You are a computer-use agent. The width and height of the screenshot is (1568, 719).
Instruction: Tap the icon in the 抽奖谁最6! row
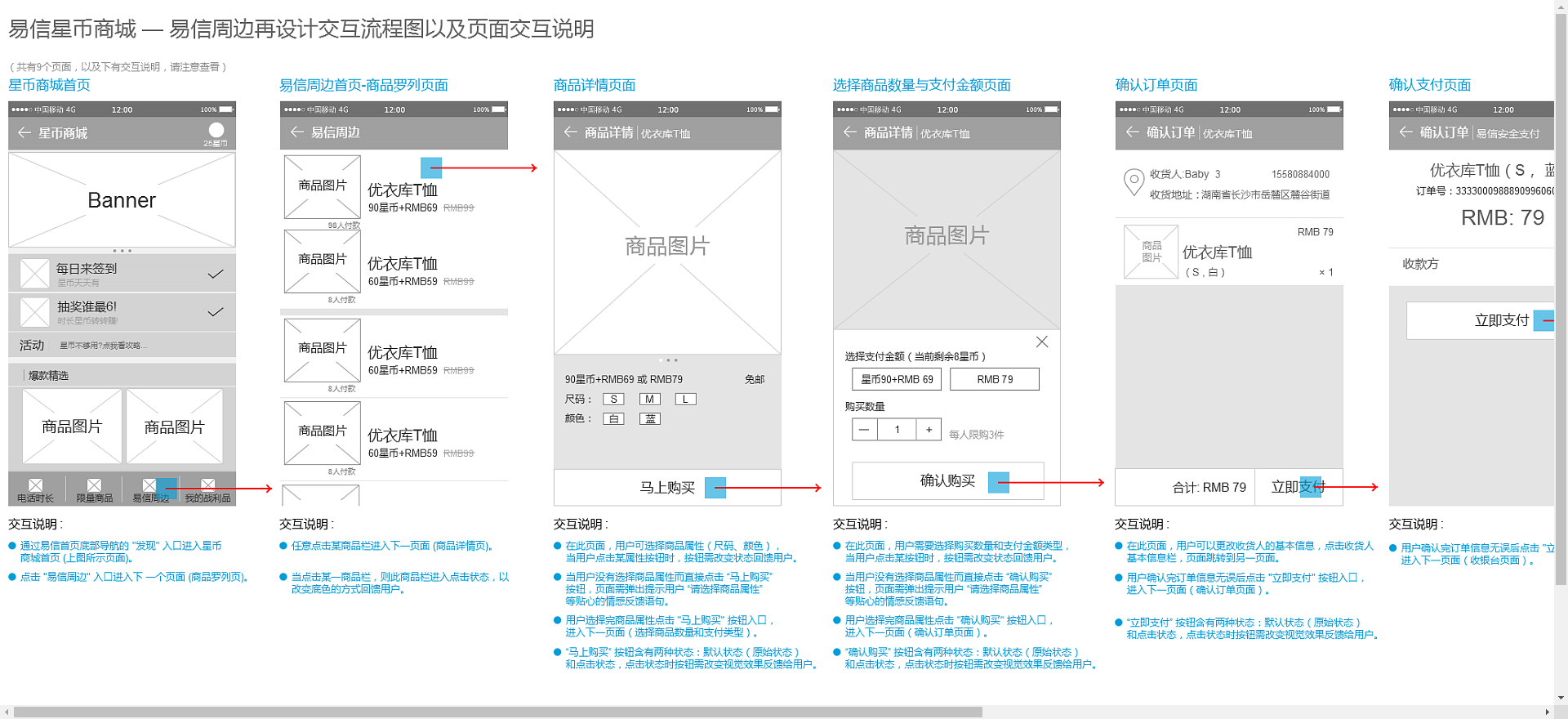[34, 312]
